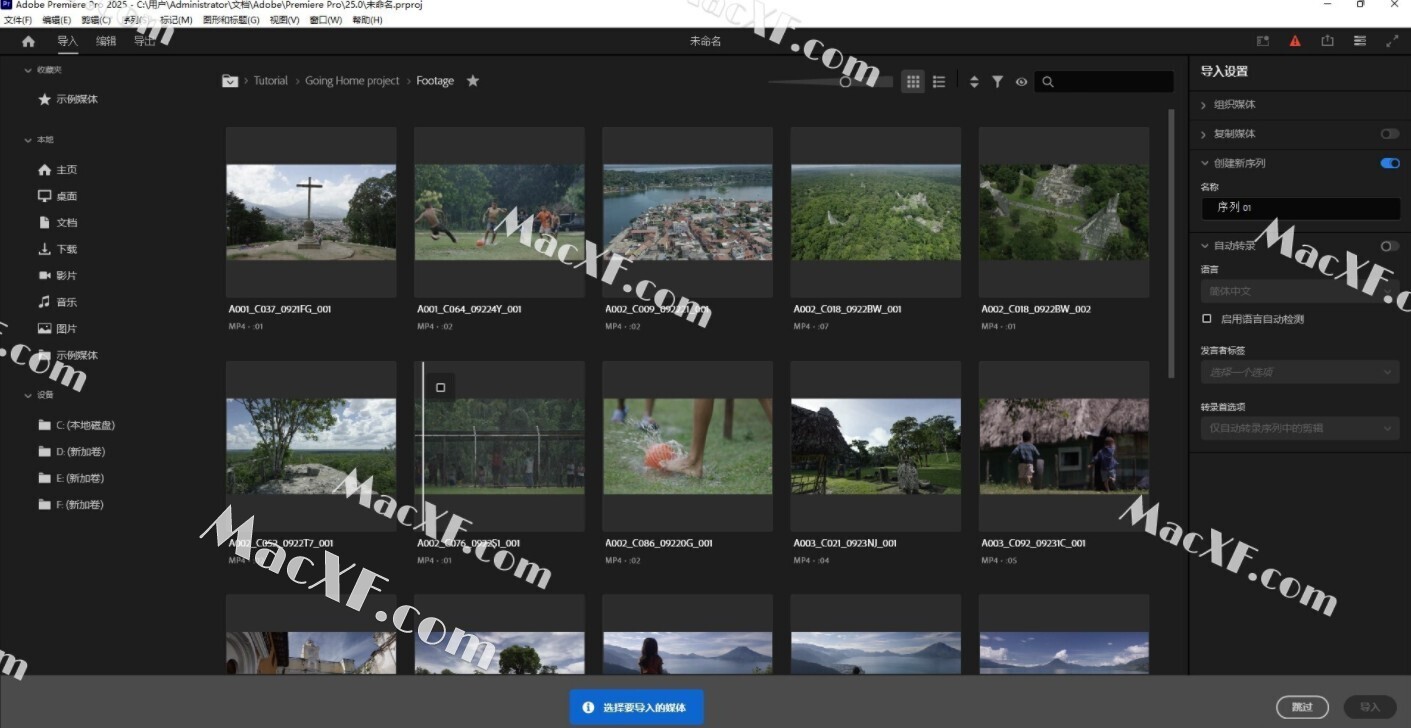Enable the 复制媒体 toggle
The image size is (1411, 728).
click(x=1390, y=134)
